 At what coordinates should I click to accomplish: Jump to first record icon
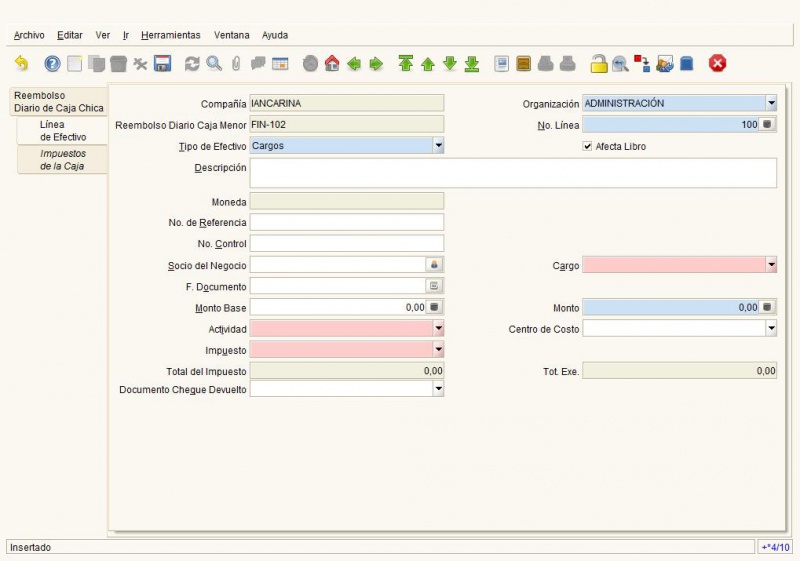(406, 64)
